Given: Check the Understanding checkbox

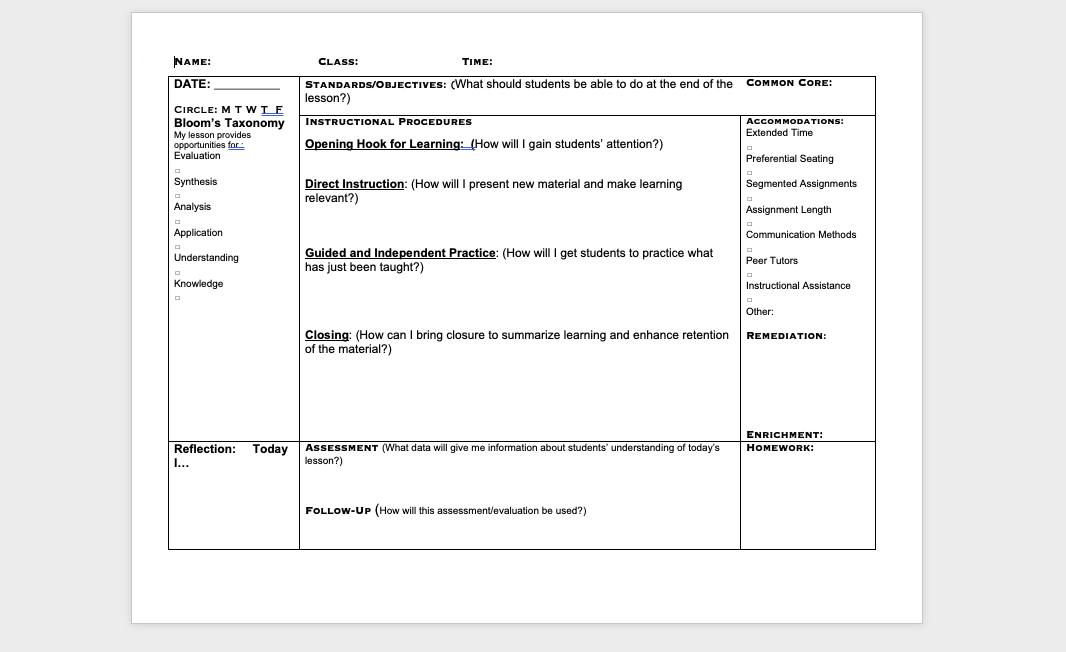Looking at the screenshot, I should (177, 271).
